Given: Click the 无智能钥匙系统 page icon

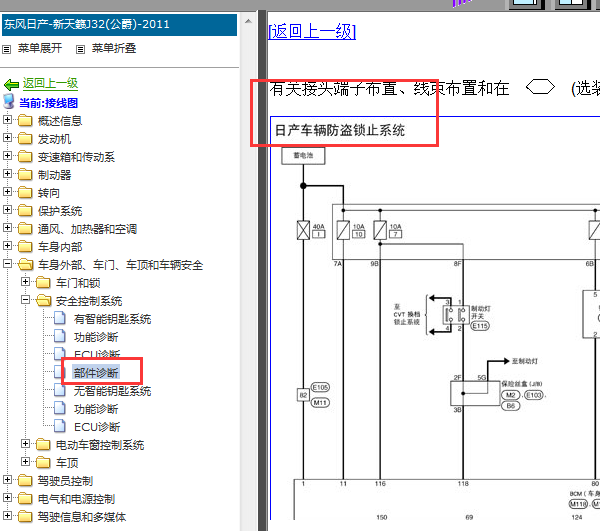Looking at the screenshot, I should click(x=59, y=390).
